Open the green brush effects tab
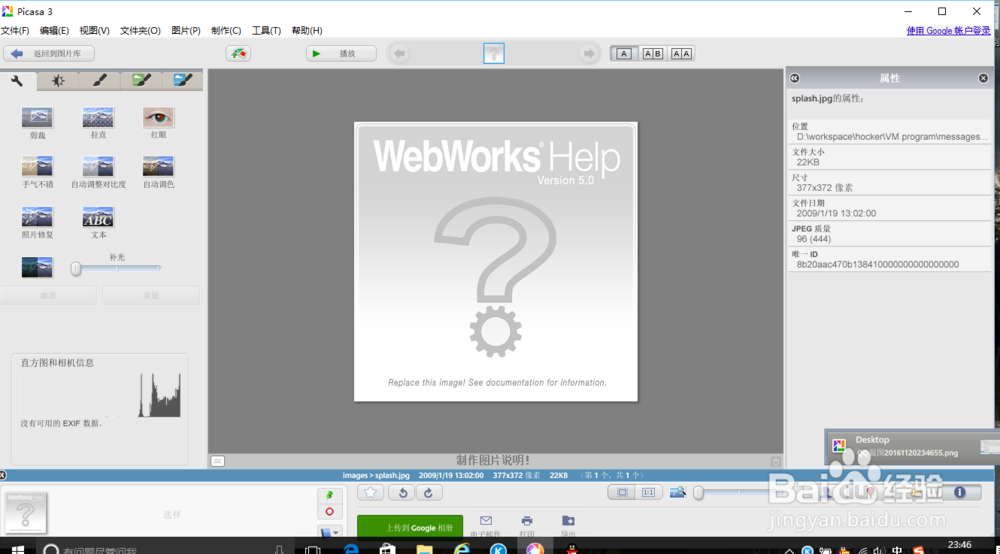Screen dimensions: 1000x554 click(x=141, y=80)
